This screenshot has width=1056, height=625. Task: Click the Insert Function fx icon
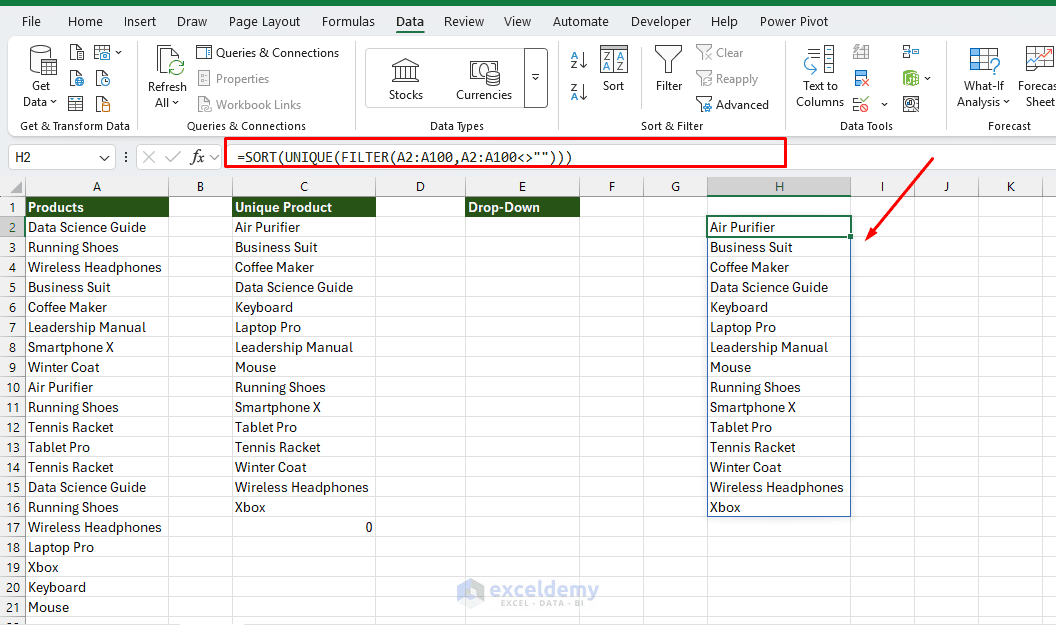197,157
